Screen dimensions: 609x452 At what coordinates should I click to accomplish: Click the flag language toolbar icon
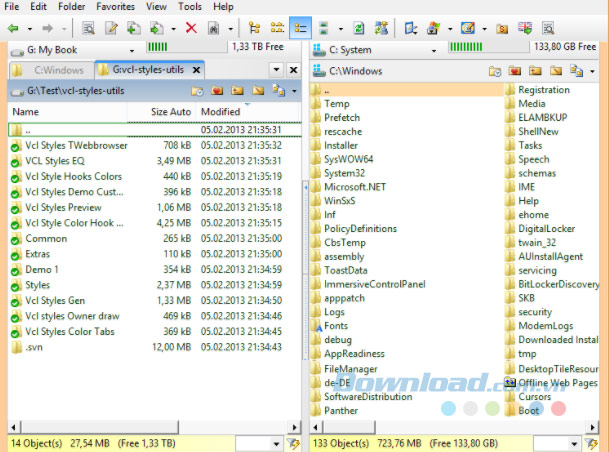pyautogui.click(x=525, y=28)
